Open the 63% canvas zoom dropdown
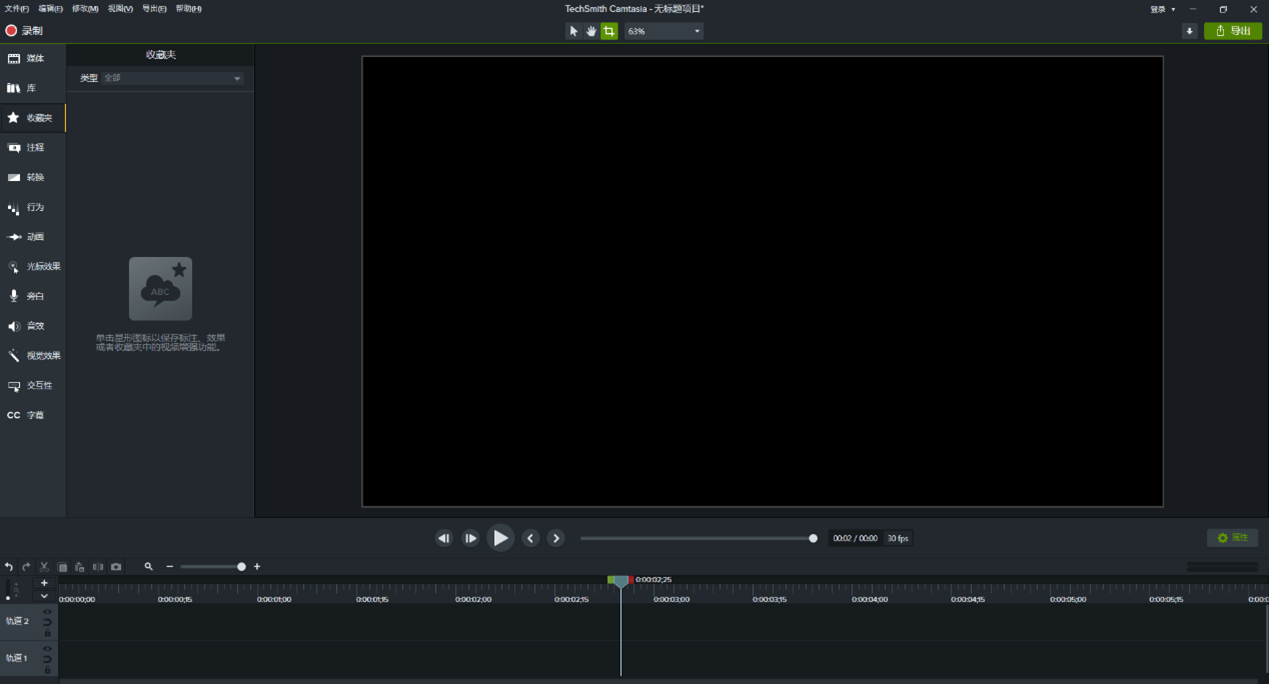Screen dimensions: 1269x684 coord(664,31)
